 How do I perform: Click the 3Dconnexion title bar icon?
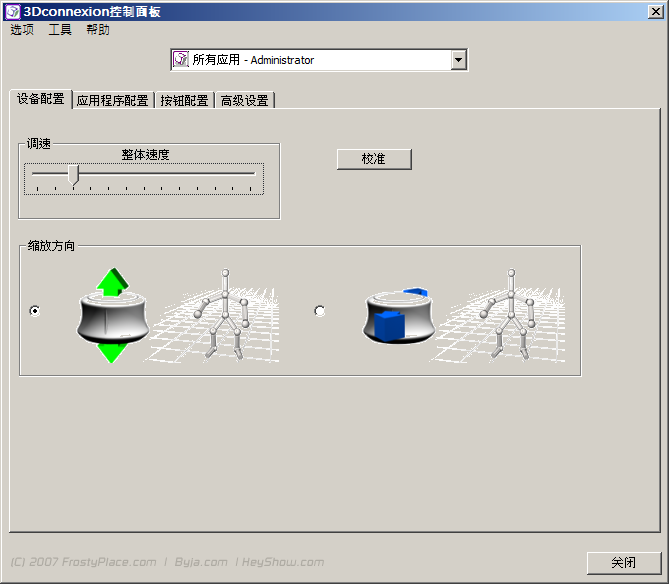pyautogui.click(x=12, y=11)
